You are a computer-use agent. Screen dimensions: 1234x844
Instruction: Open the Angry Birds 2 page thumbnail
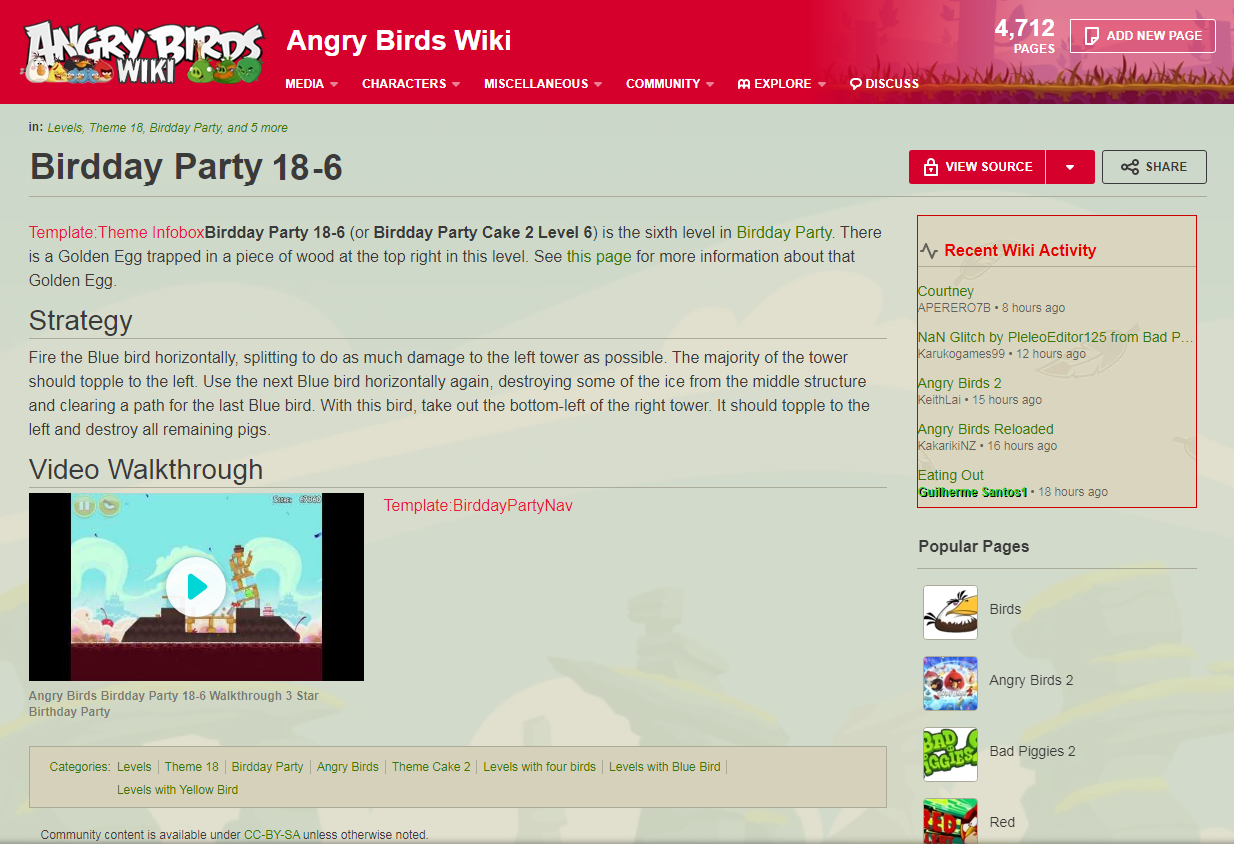click(x=950, y=683)
